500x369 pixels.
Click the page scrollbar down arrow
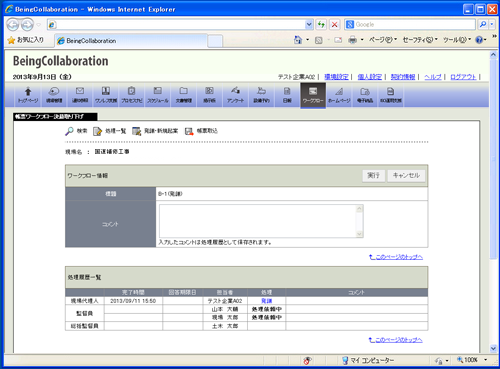(493, 349)
